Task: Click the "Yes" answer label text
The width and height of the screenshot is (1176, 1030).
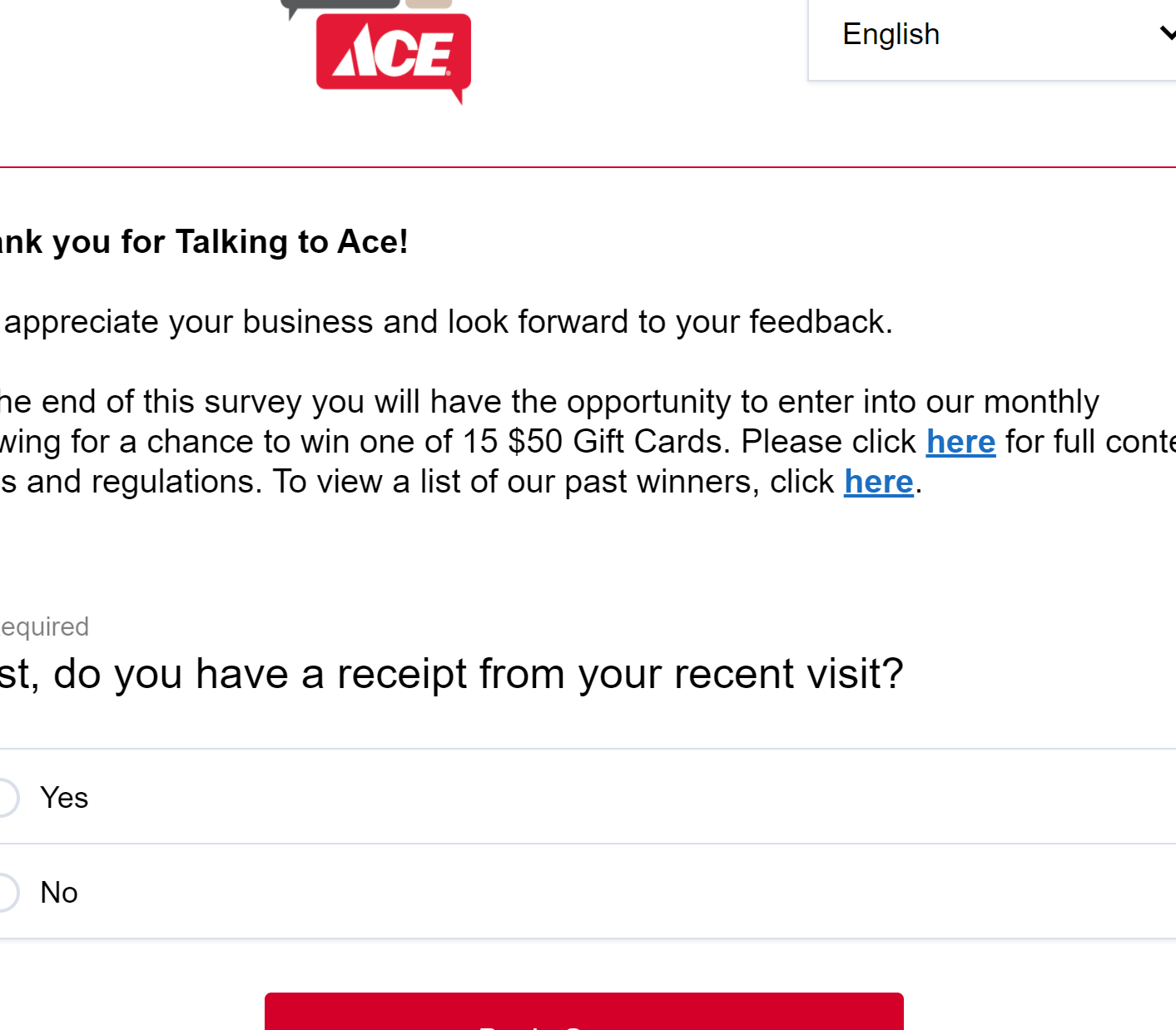Action: [x=64, y=798]
